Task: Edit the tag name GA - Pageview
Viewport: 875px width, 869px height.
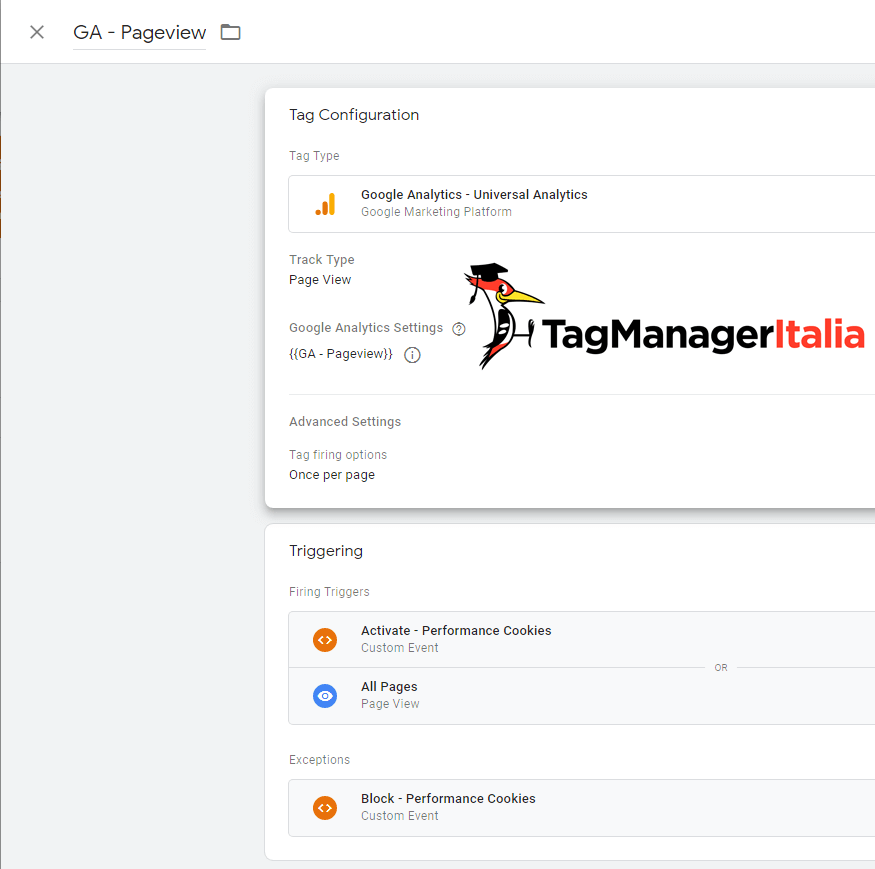Action: coord(140,32)
